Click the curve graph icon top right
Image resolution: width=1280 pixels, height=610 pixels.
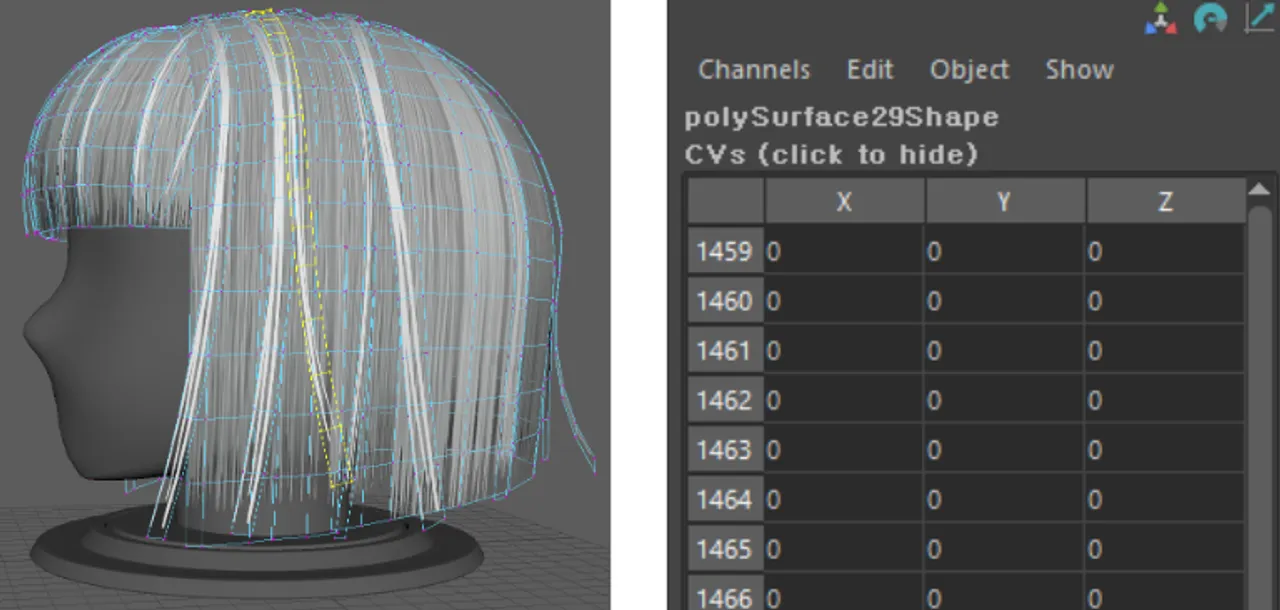point(1258,19)
